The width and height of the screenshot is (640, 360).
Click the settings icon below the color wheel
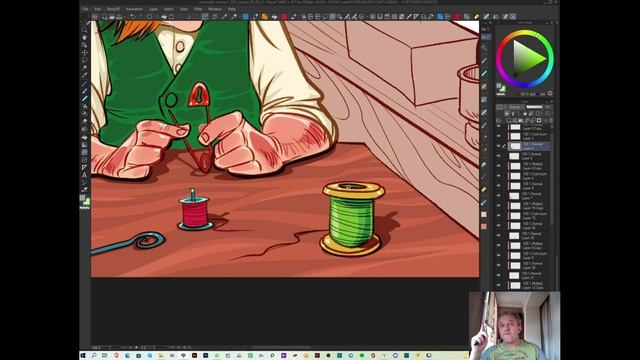(550, 93)
